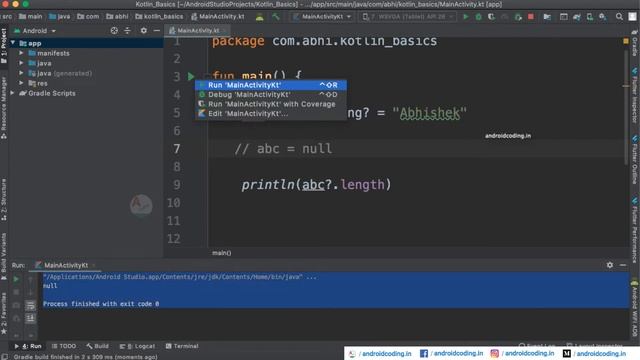Click the Sync Project with Gradle icon
Screen dimensions: 640x360
577,17
